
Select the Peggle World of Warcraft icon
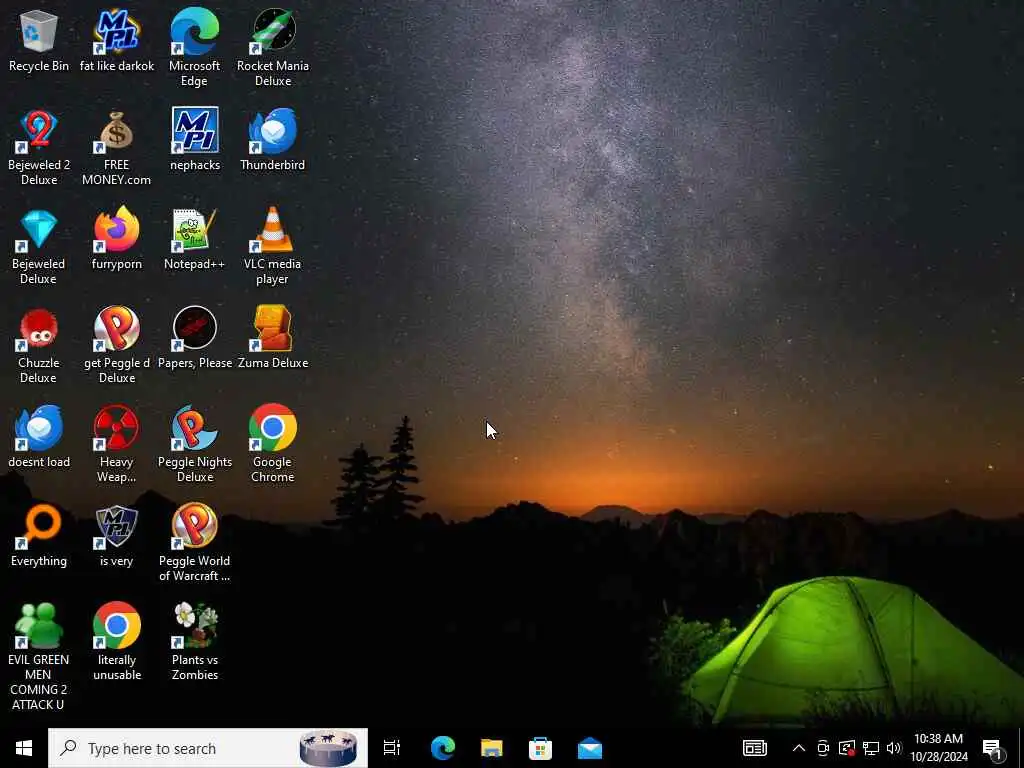point(195,527)
